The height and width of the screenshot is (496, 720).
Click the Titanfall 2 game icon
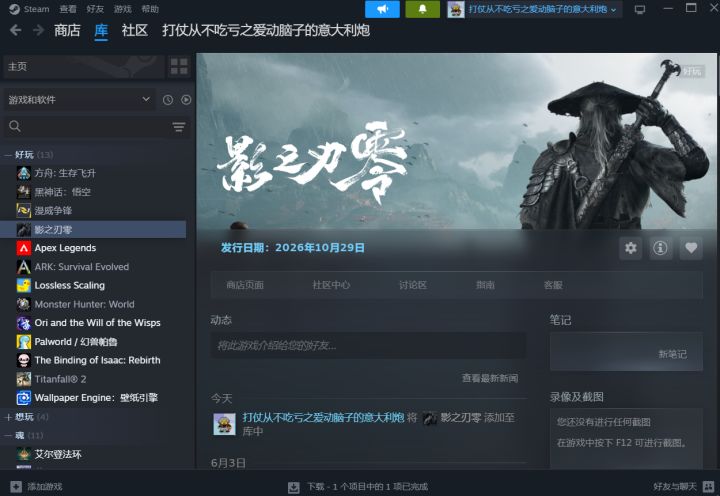pyautogui.click(x=23, y=379)
